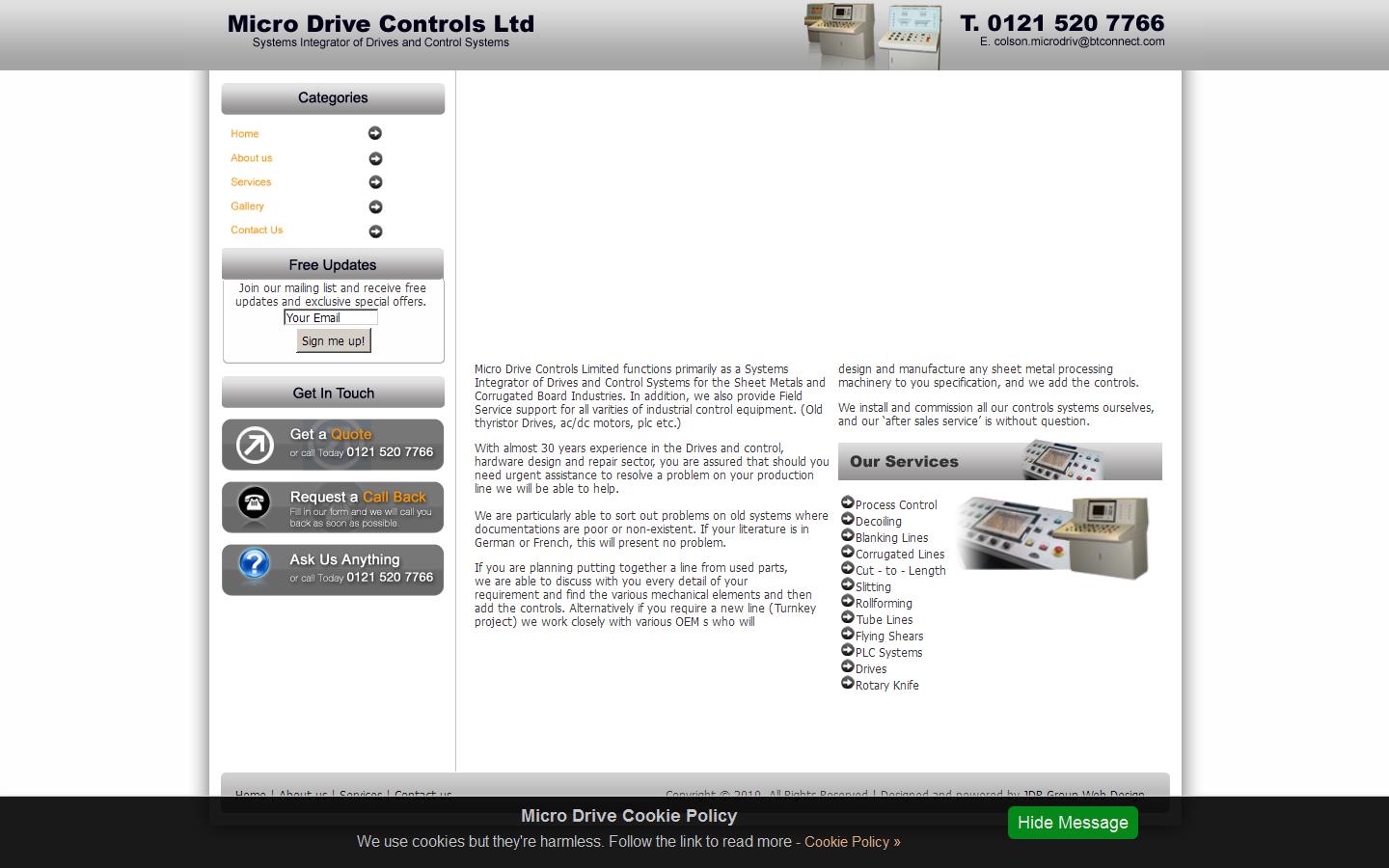Open the About us navigation link

(x=251, y=158)
